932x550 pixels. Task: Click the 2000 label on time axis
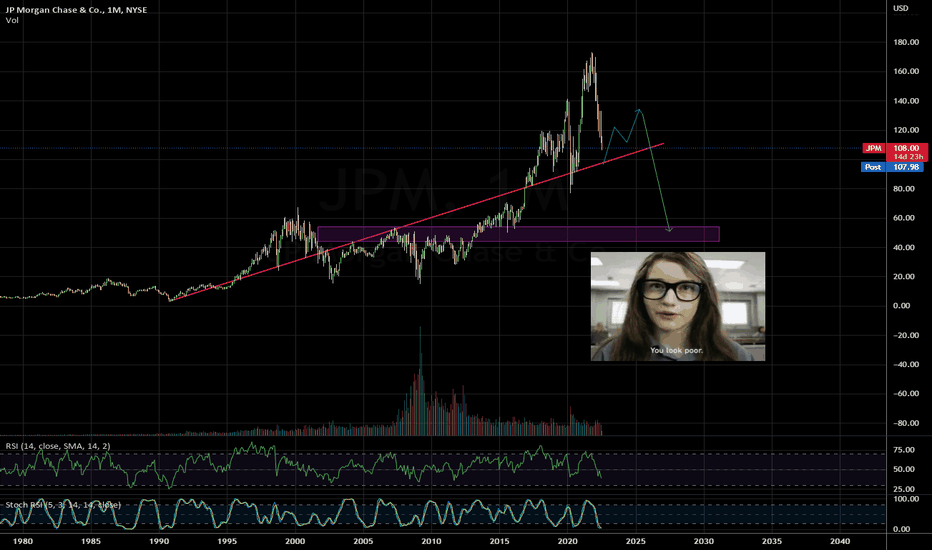click(x=295, y=541)
